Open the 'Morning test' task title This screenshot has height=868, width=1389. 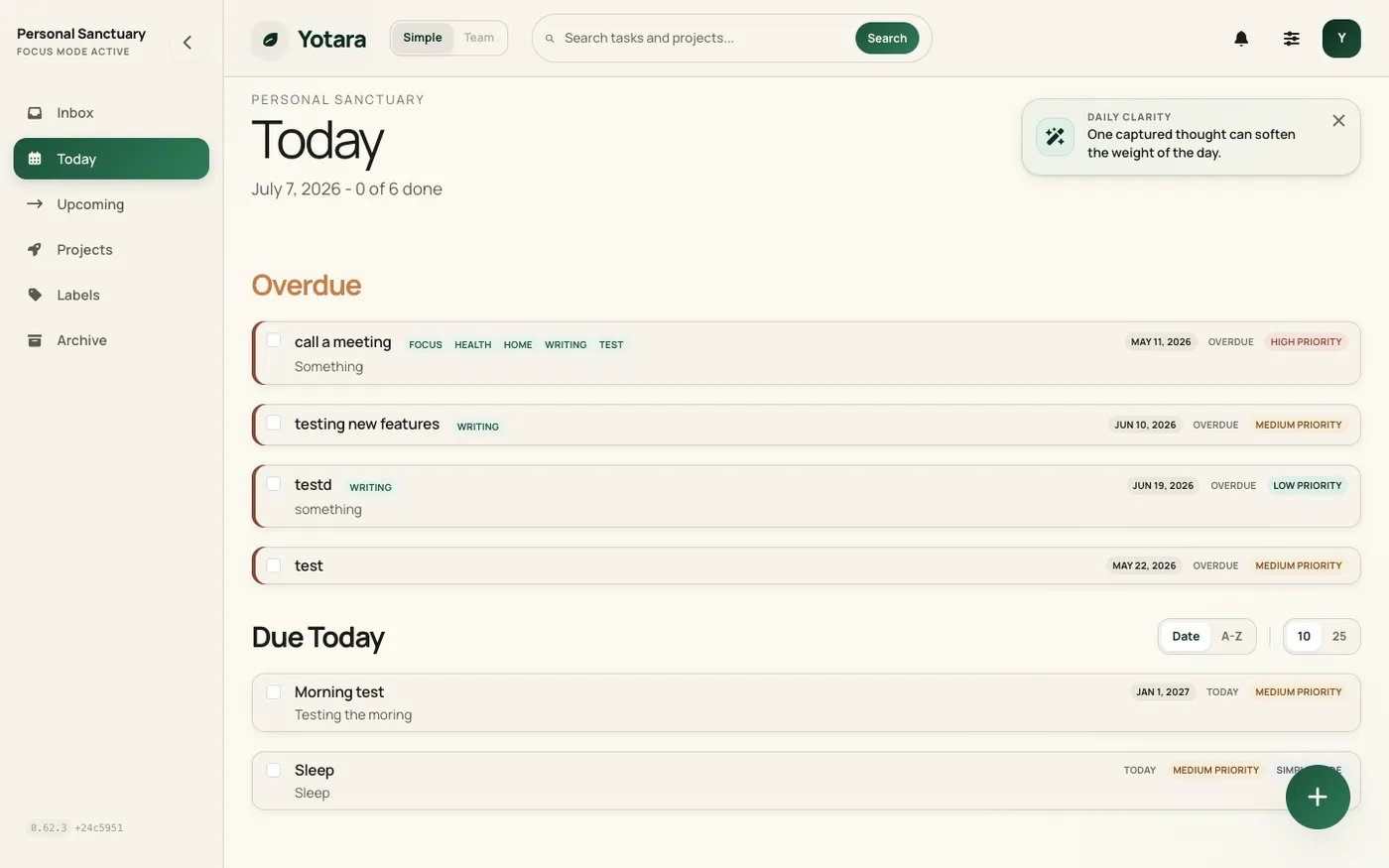[339, 692]
